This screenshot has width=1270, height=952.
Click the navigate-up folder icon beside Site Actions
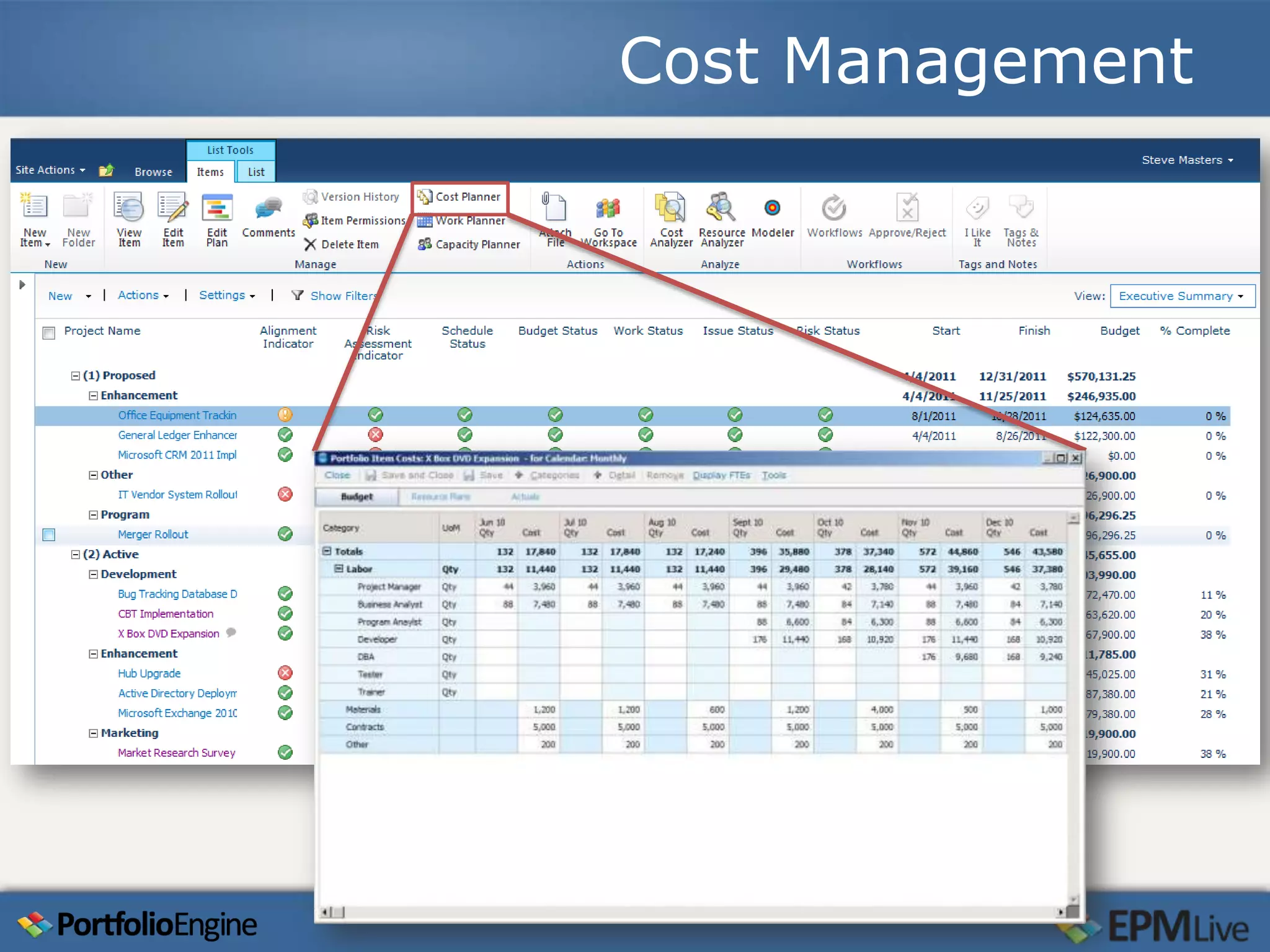[x=107, y=170]
